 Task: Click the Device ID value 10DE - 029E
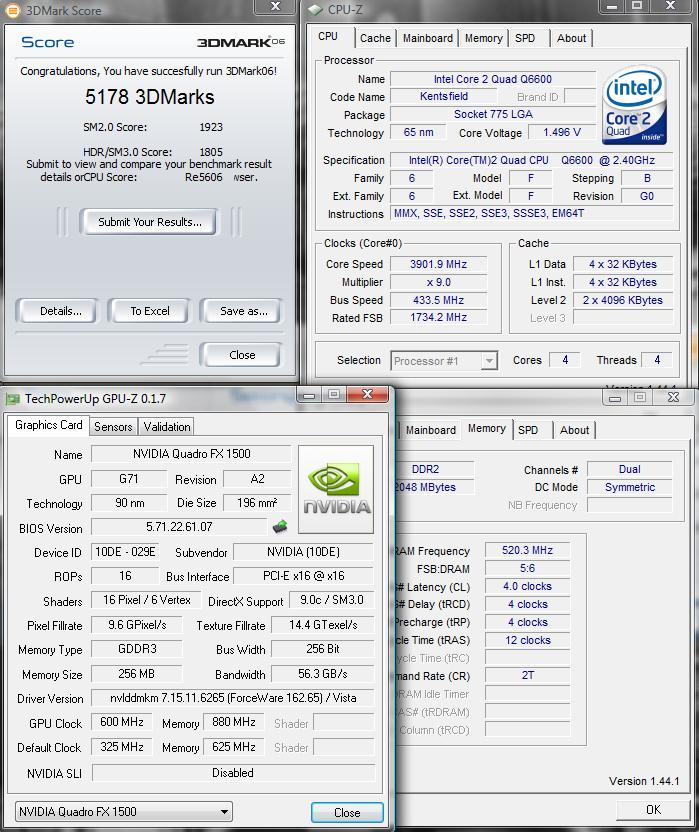125,552
